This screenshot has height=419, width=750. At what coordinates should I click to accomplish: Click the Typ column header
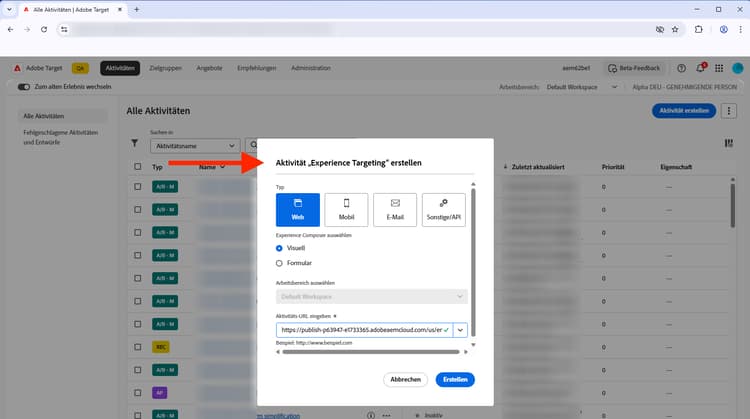coord(157,167)
